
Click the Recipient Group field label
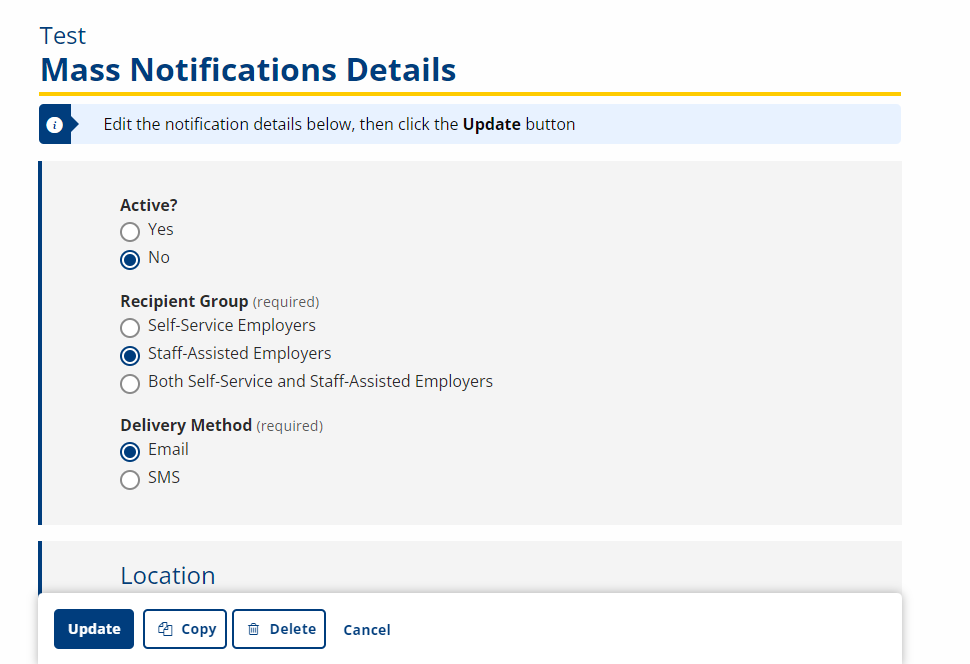pyautogui.click(x=184, y=301)
